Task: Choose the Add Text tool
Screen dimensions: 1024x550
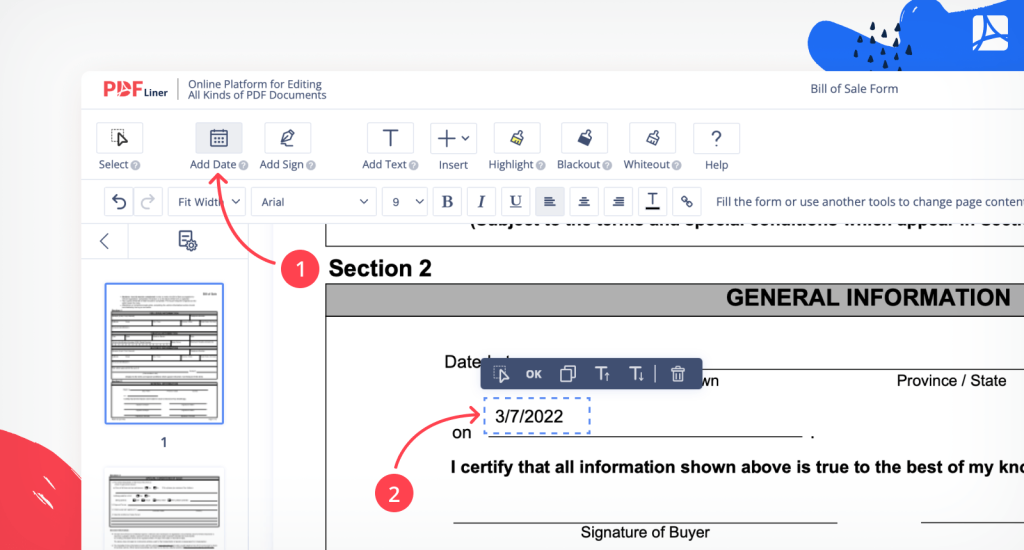Action: tap(390, 139)
